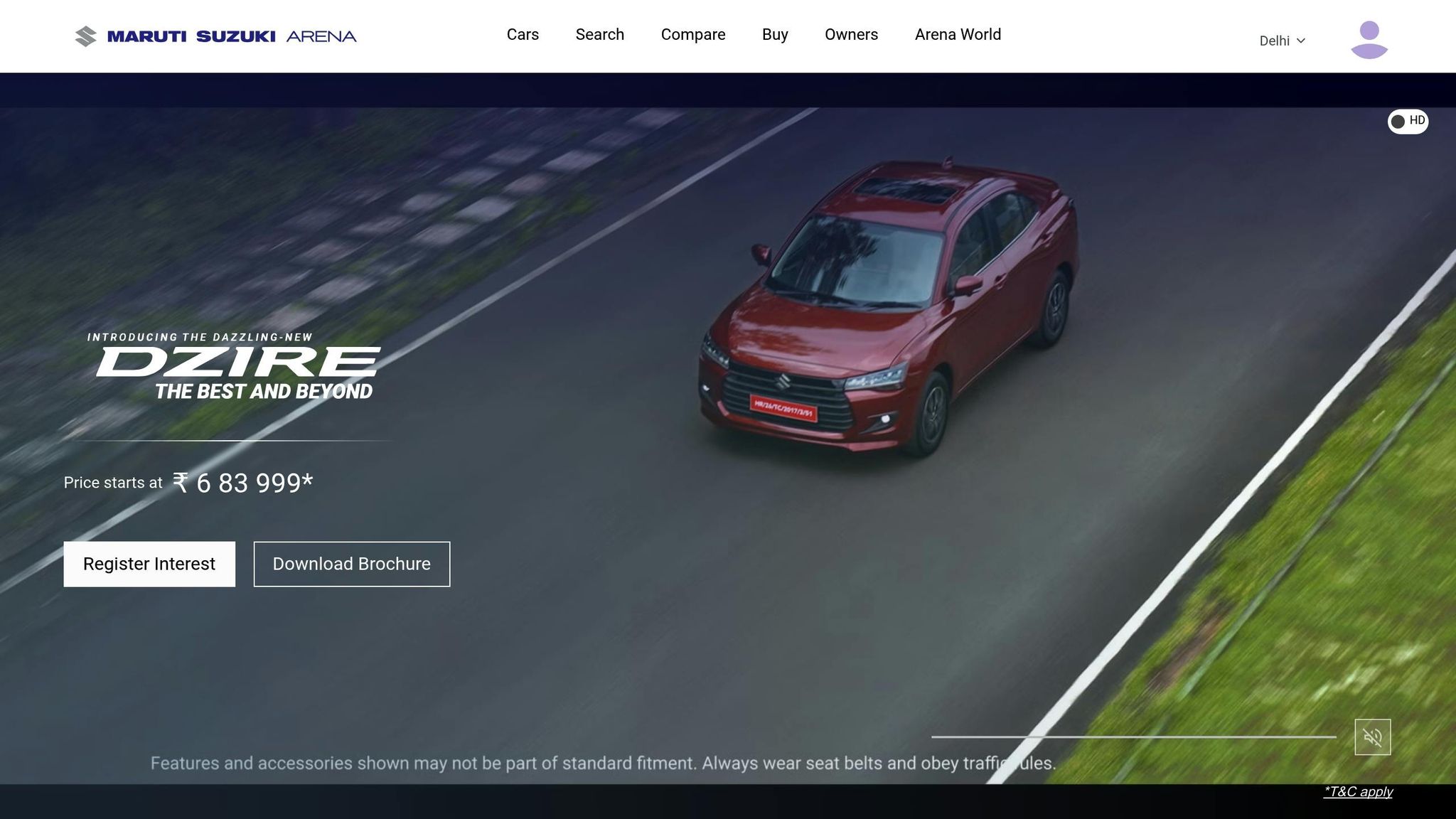Open the user profile account icon
The width and height of the screenshot is (1456, 819).
pos(1368,40)
